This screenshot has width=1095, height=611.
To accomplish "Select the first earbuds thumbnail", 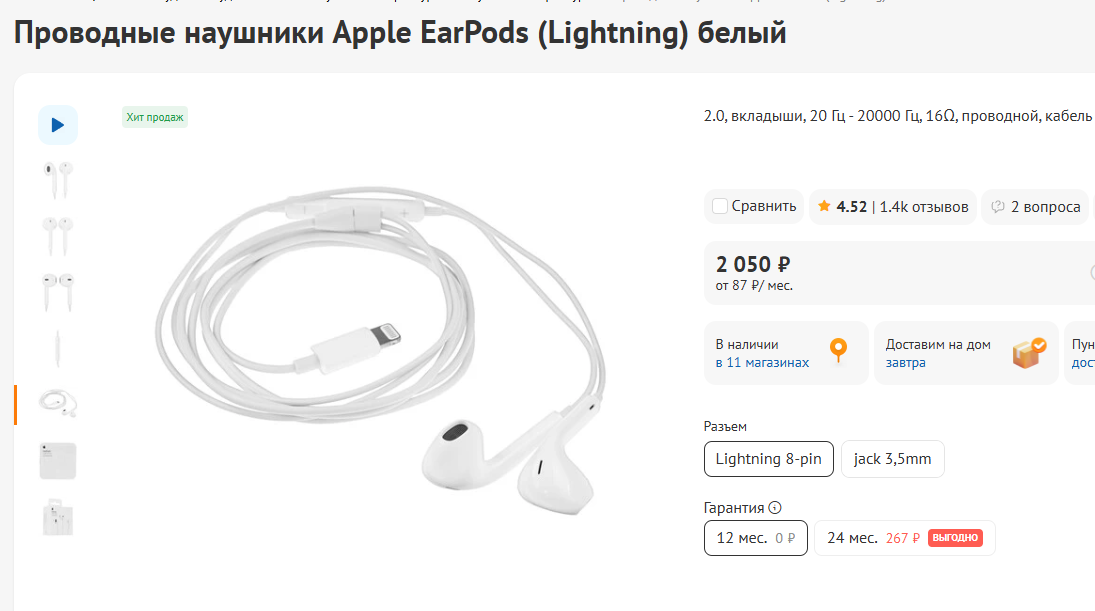I will click(x=58, y=180).
